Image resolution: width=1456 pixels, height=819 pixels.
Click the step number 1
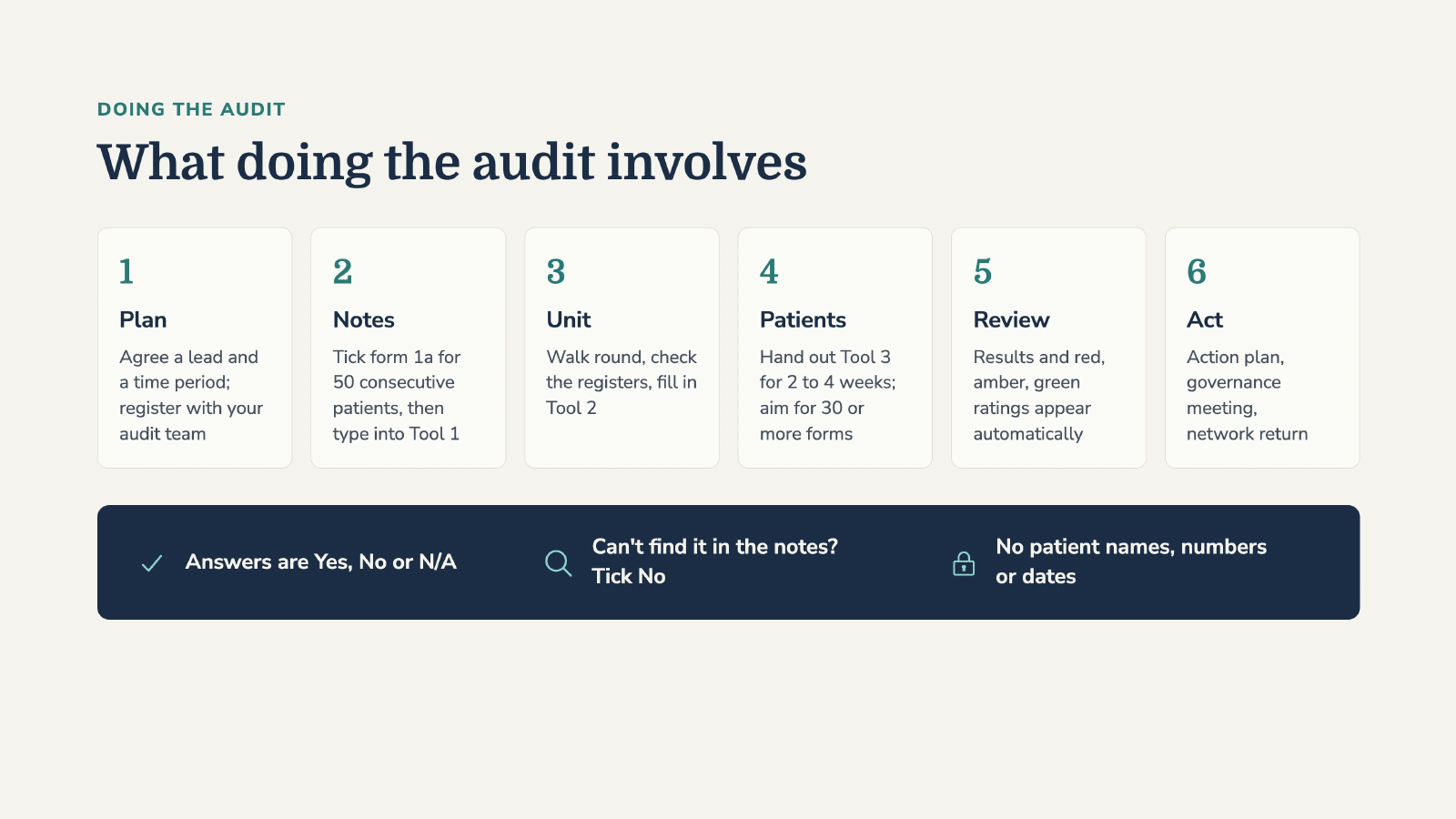click(126, 271)
